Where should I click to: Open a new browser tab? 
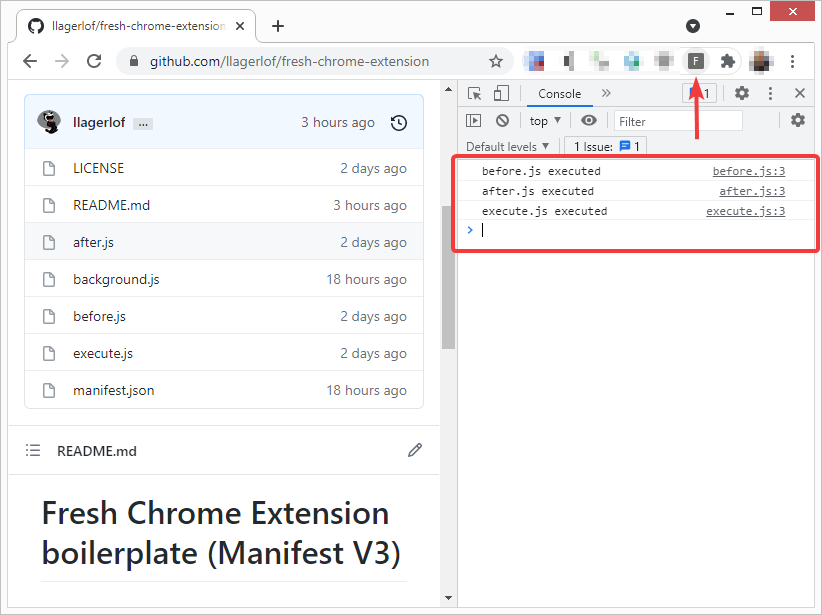tap(278, 26)
